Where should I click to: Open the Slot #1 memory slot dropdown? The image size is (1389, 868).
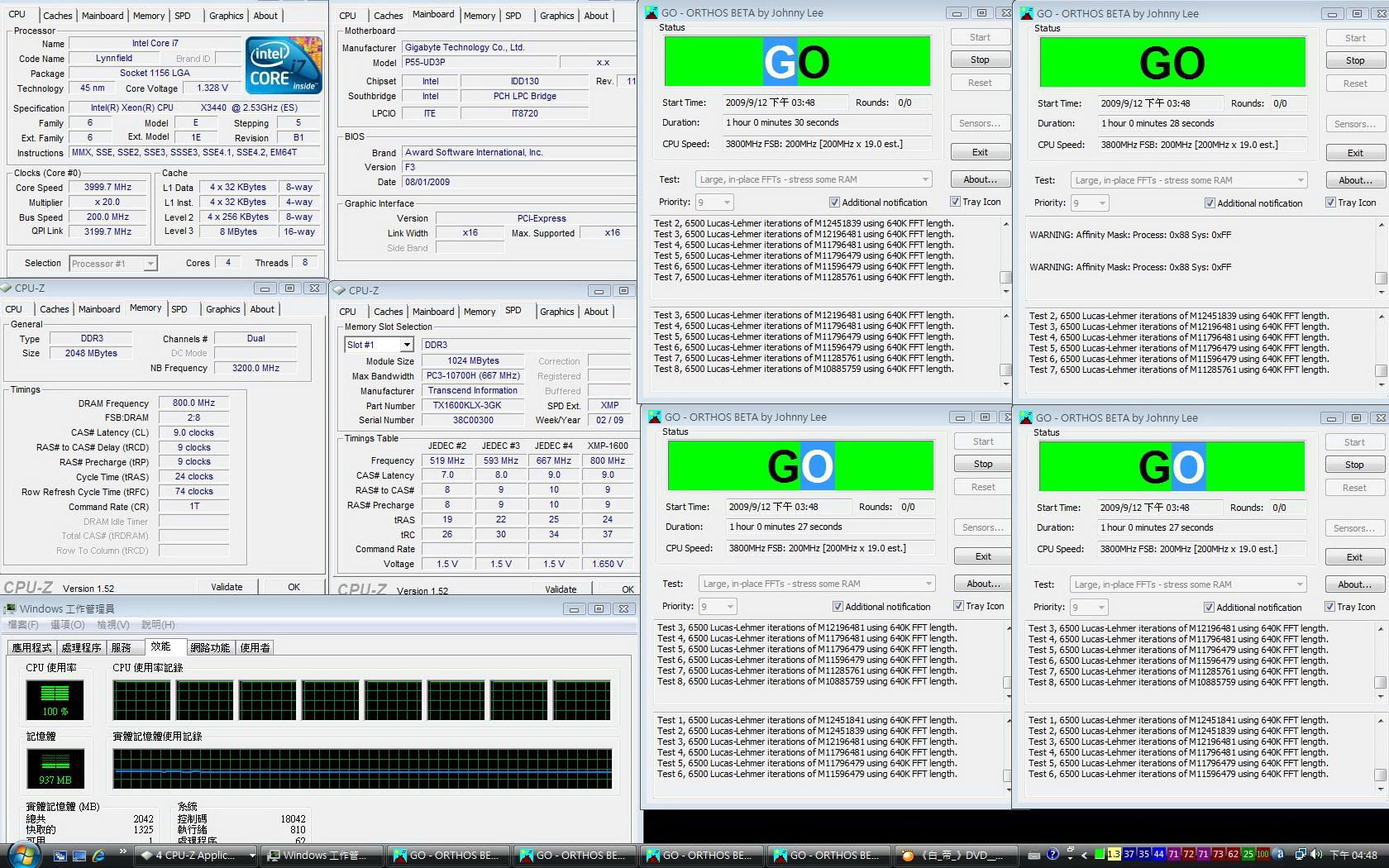[x=379, y=345]
